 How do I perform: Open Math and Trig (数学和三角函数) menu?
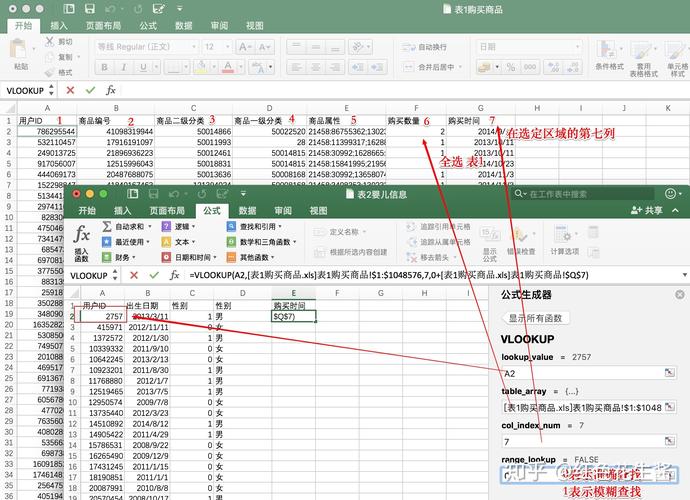click(x=261, y=242)
